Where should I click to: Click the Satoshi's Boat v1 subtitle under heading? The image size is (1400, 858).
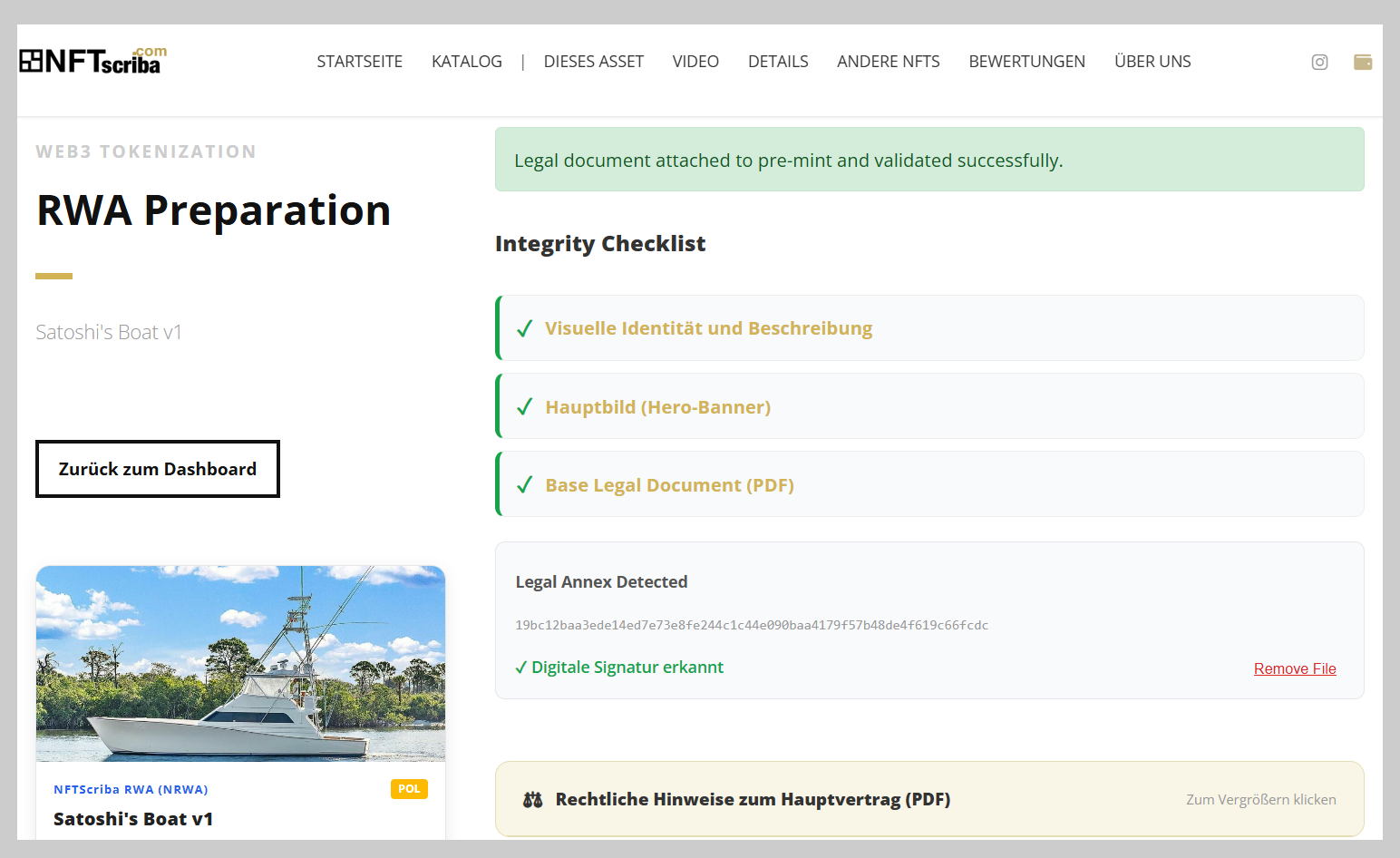[109, 332]
